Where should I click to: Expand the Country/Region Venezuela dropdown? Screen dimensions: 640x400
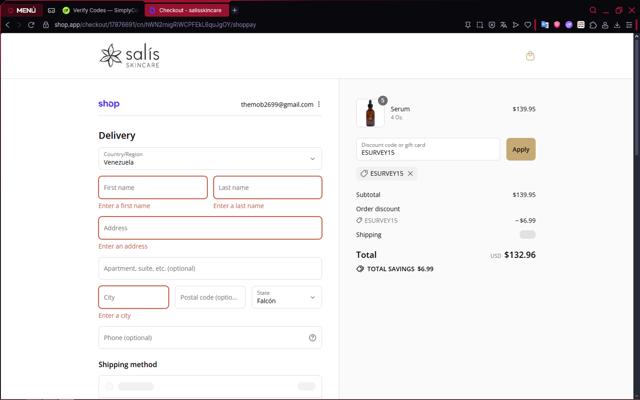tap(210, 158)
